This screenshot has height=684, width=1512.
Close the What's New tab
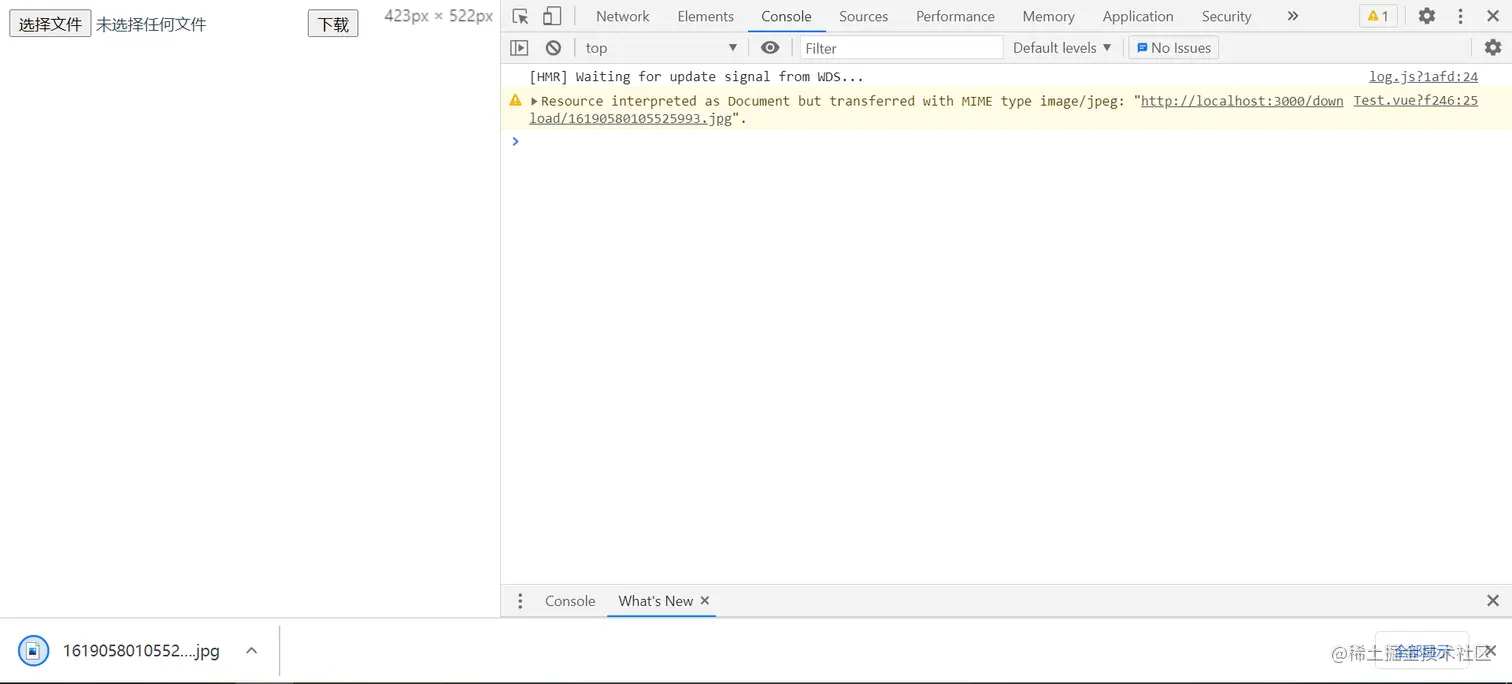pyautogui.click(x=705, y=601)
